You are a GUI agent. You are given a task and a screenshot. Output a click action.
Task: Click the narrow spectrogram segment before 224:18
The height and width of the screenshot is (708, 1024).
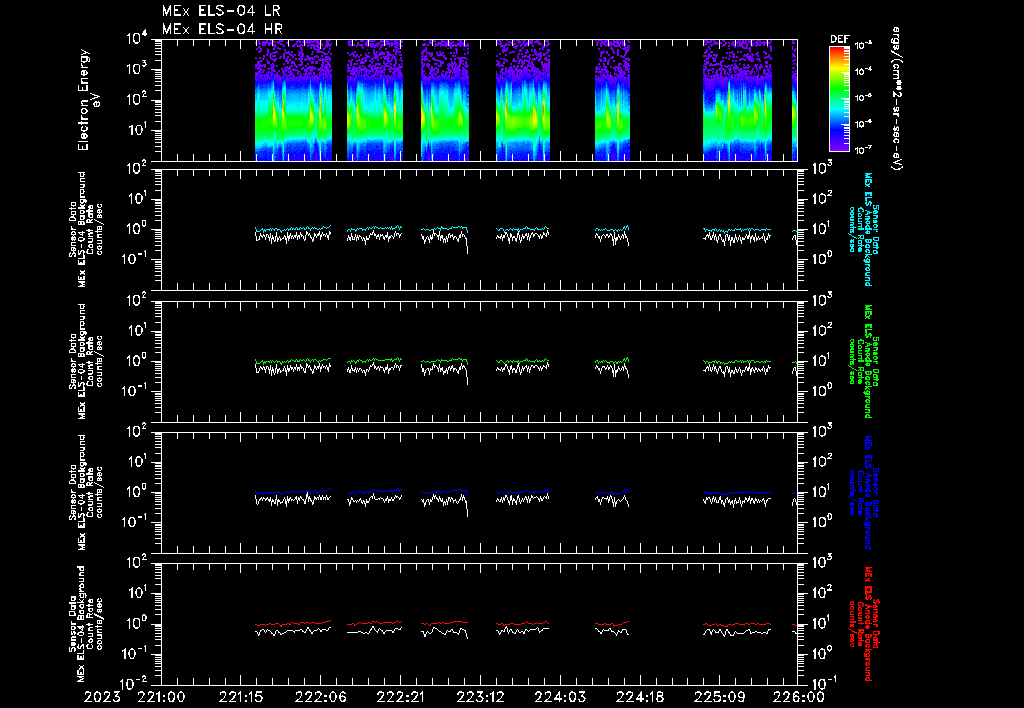click(612, 100)
